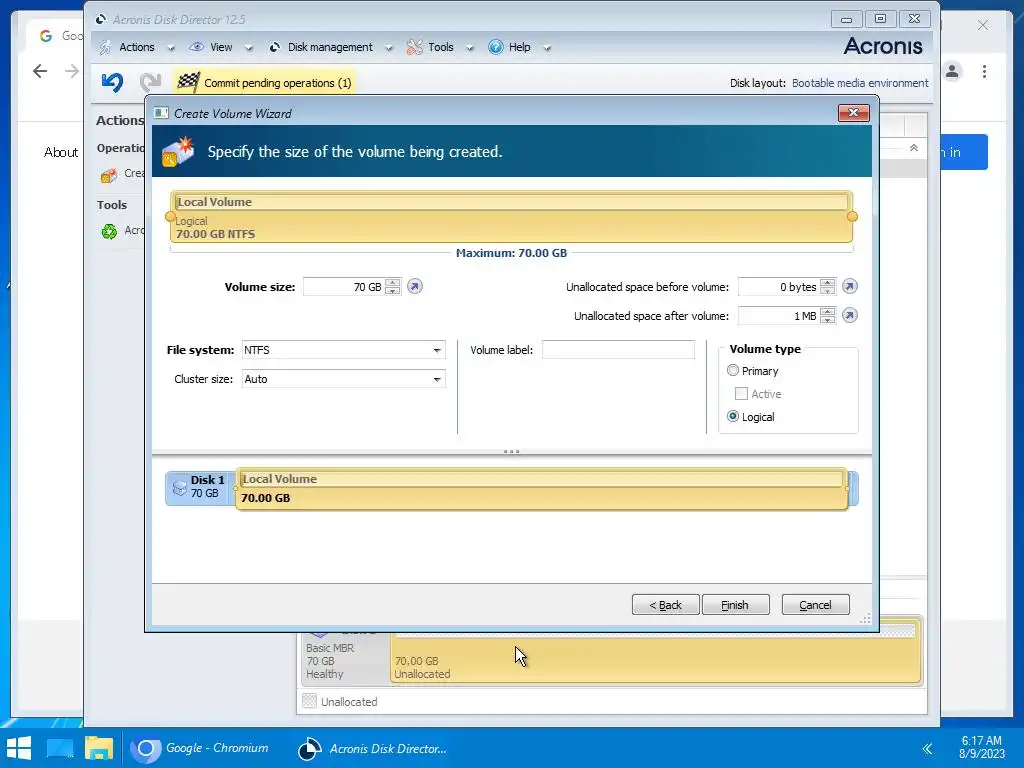This screenshot has width=1024, height=768.
Task: Click Disk 1 Local Volume block
Action: click(541, 488)
